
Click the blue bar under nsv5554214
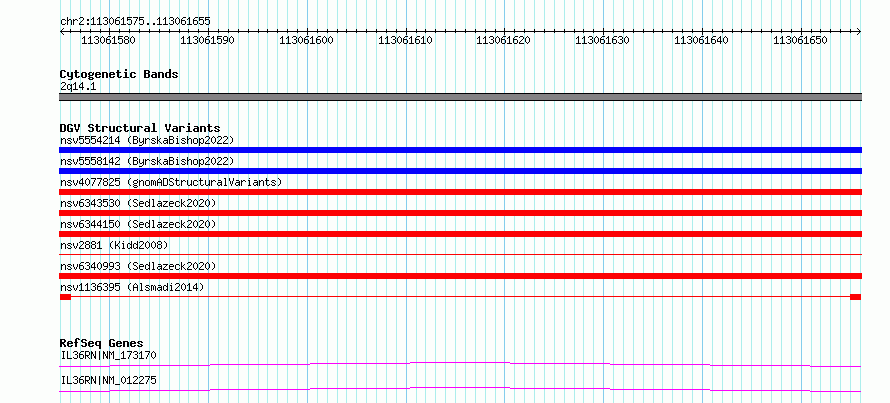coord(460,150)
